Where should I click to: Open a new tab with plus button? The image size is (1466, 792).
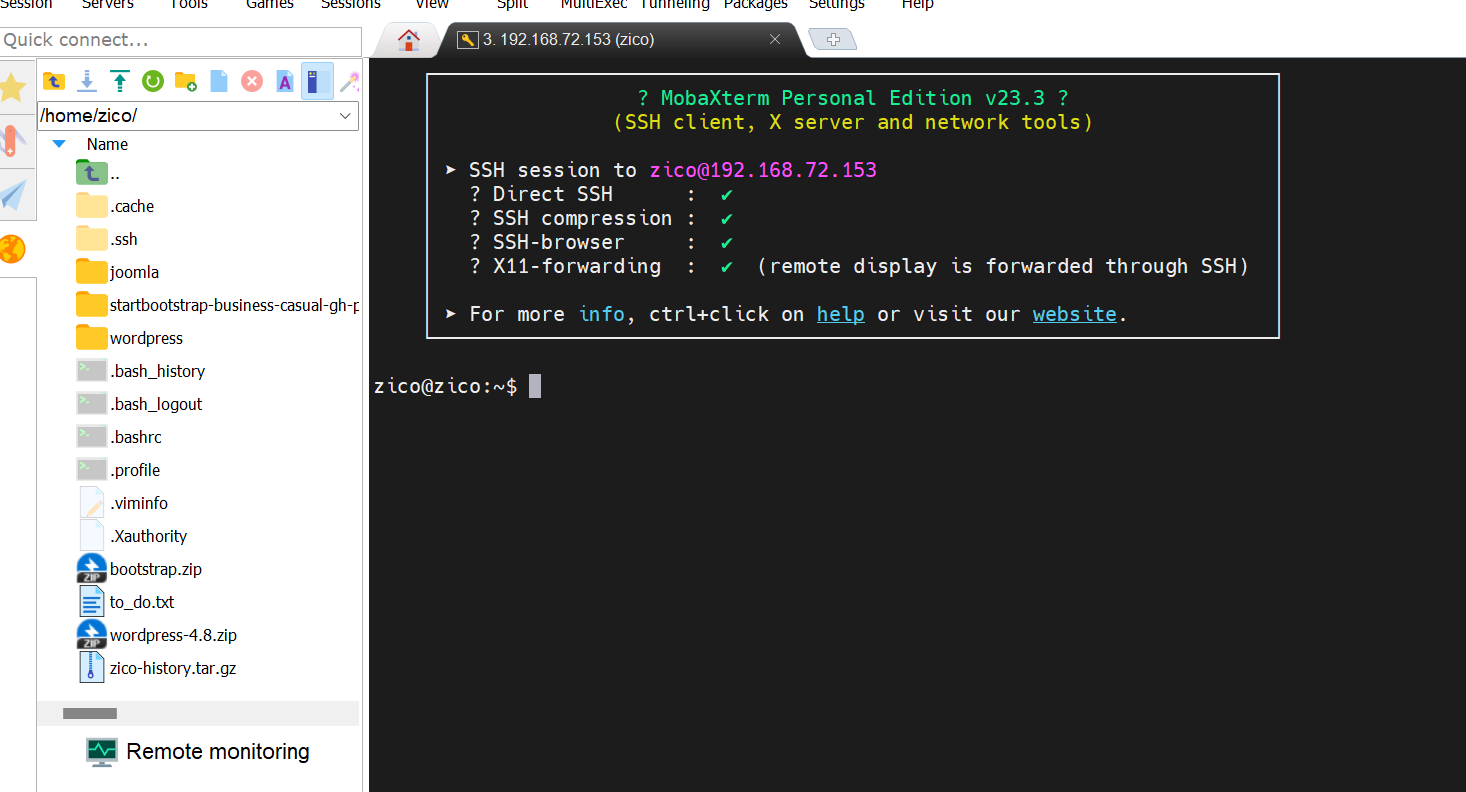(832, 40)
